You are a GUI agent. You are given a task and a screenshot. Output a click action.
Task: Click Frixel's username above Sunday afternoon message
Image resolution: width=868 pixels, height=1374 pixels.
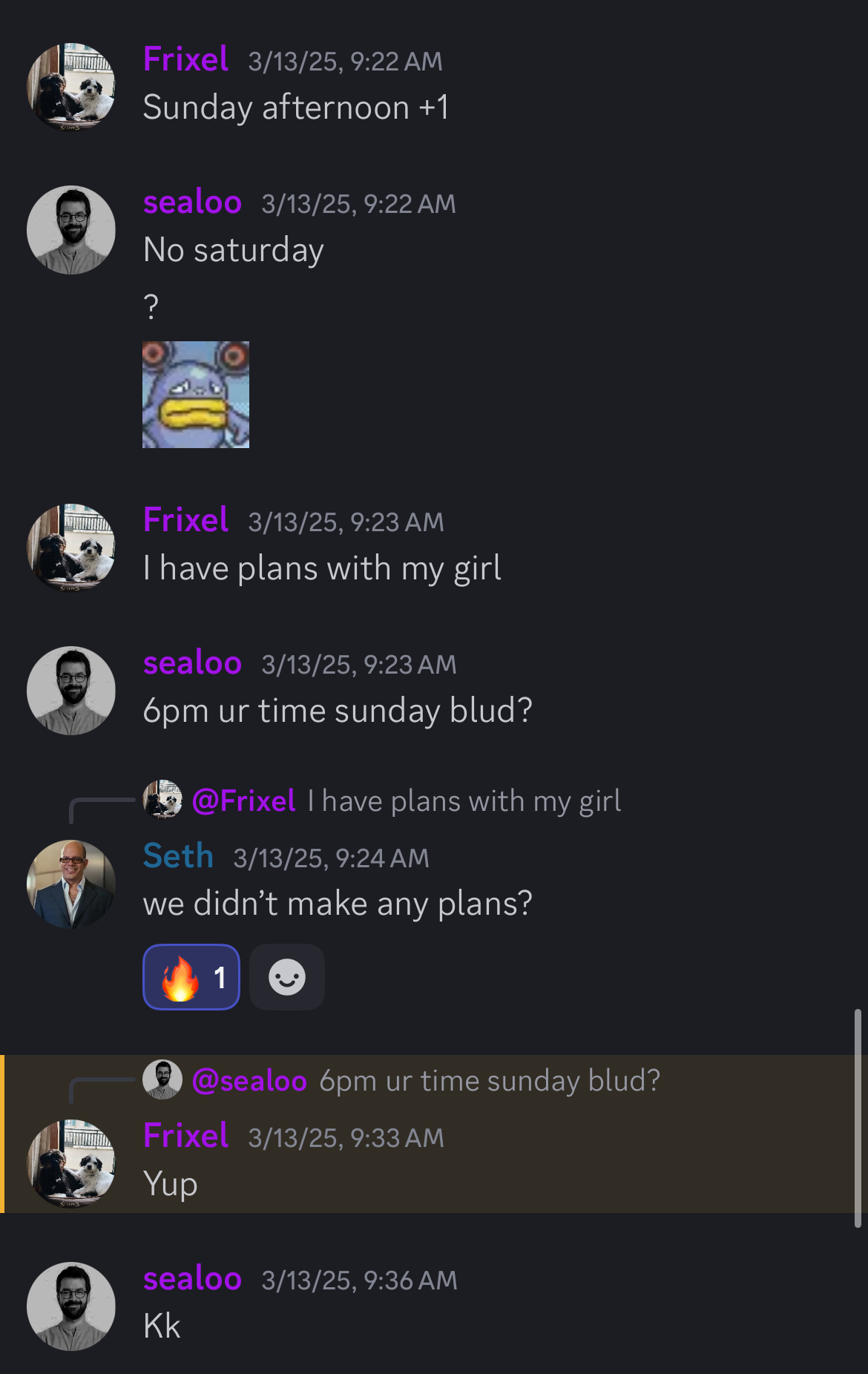pos(185,59)
